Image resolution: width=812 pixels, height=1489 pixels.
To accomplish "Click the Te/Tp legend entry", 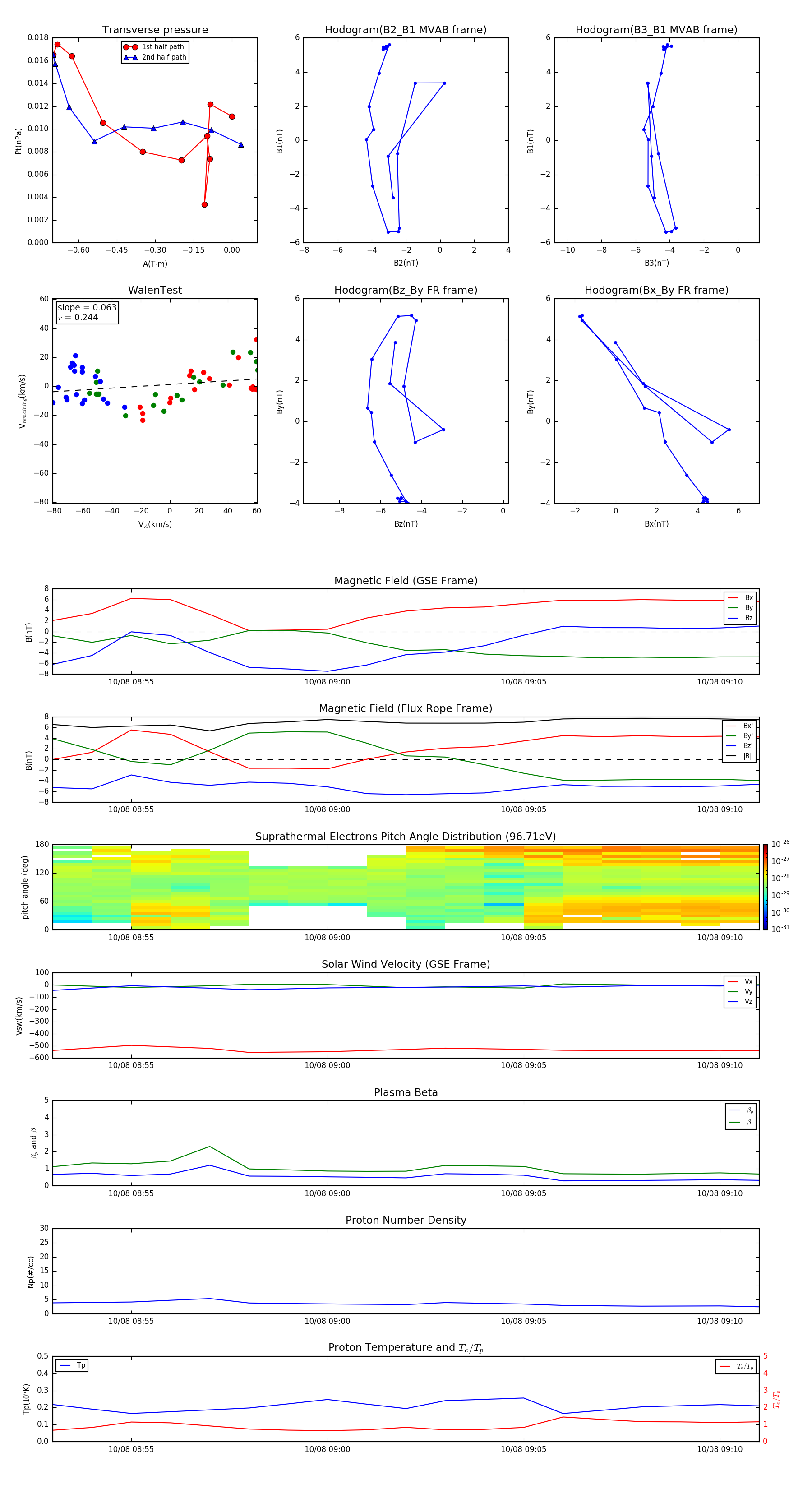I will pos(736,1366).
